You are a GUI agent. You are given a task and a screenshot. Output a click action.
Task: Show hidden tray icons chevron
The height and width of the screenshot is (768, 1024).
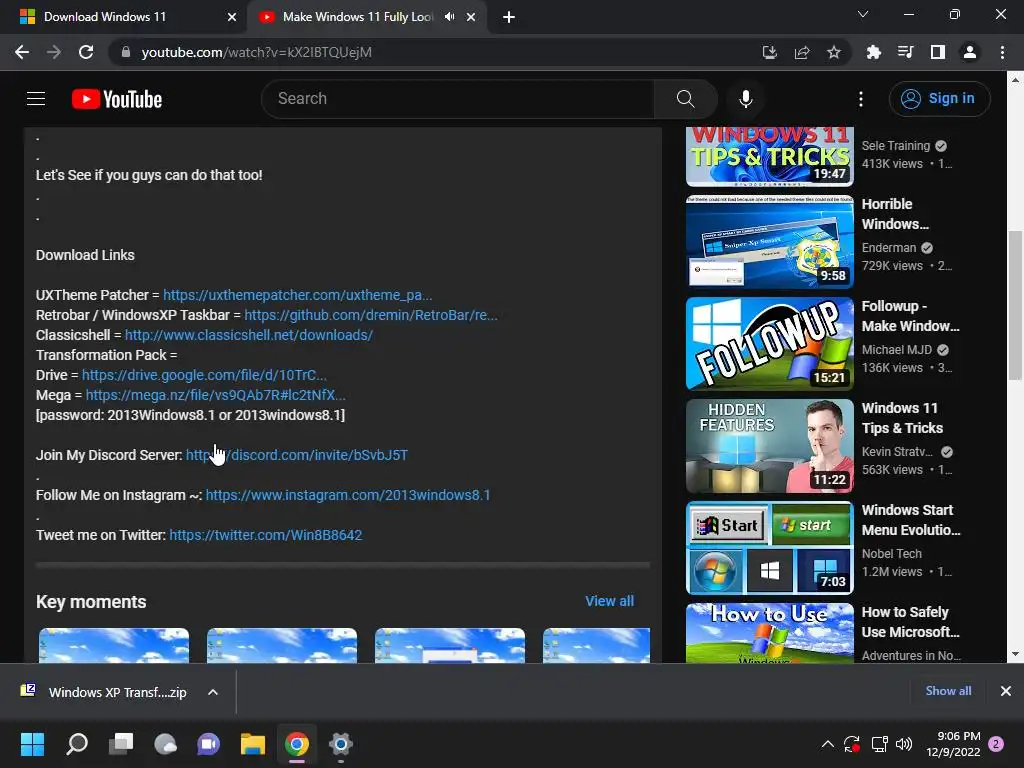[x=827, y=744]
